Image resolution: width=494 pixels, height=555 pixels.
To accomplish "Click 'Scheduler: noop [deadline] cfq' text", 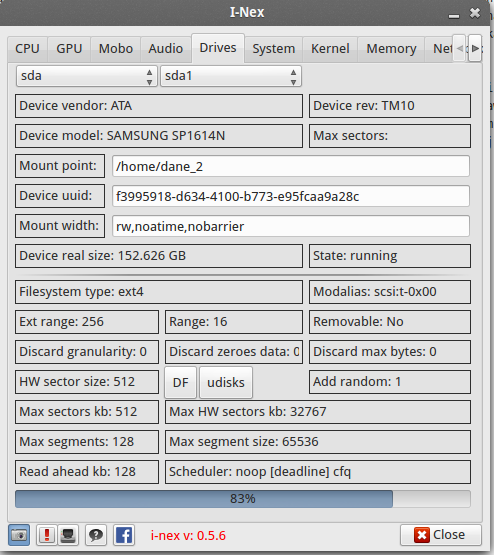I will (x=260, y=472).
